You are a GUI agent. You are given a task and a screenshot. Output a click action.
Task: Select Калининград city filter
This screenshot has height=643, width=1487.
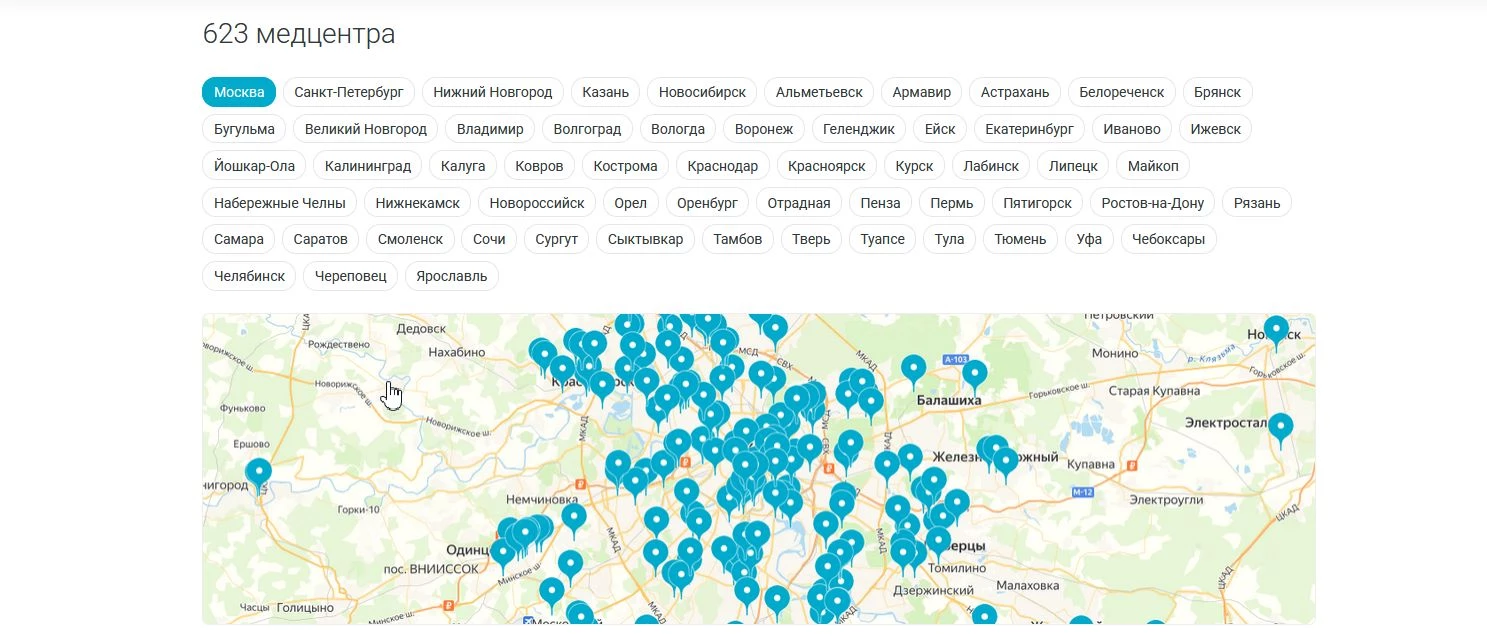(x=368, y=166)
